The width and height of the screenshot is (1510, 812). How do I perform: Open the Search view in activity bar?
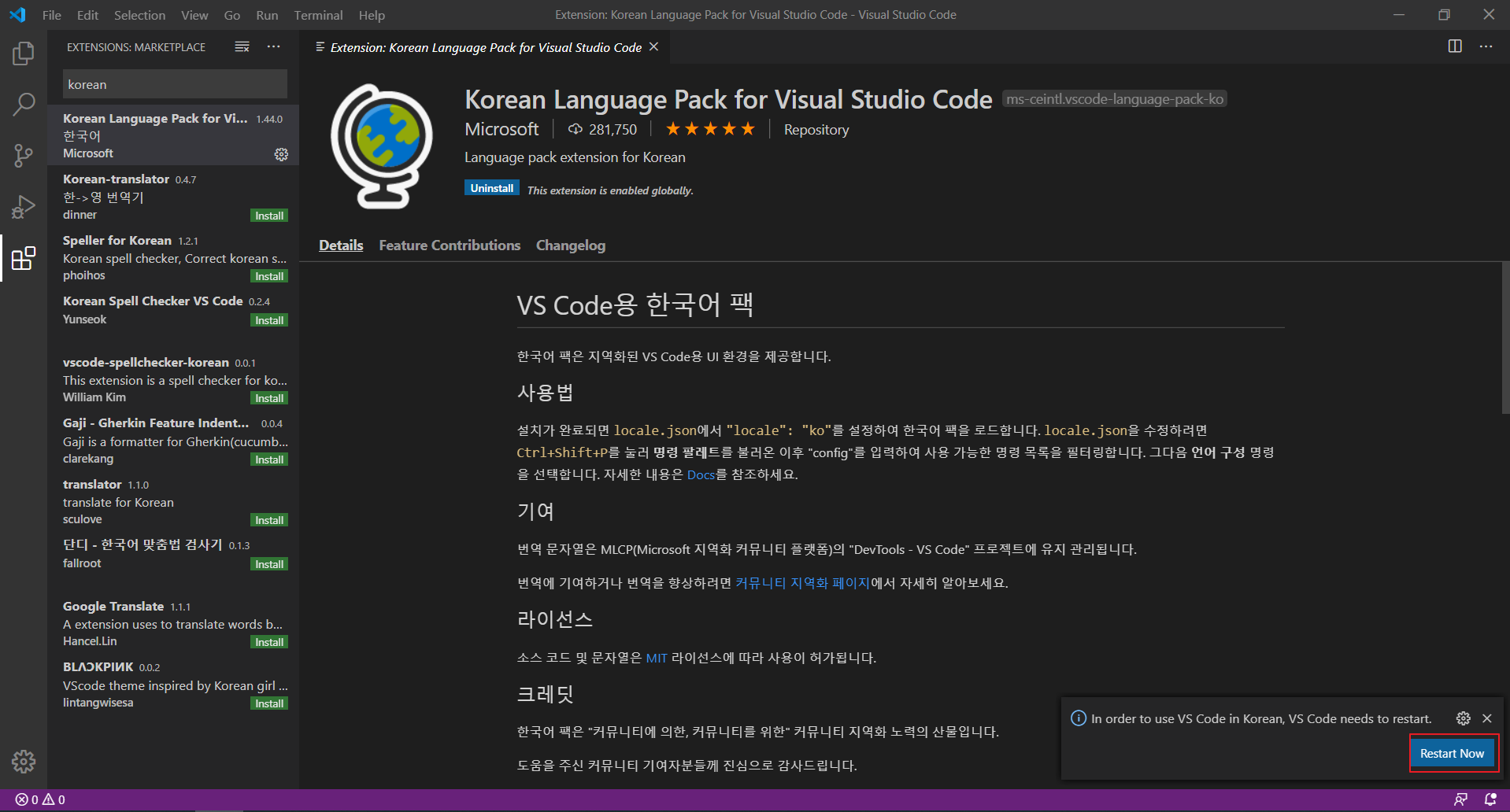pos(24,104)
